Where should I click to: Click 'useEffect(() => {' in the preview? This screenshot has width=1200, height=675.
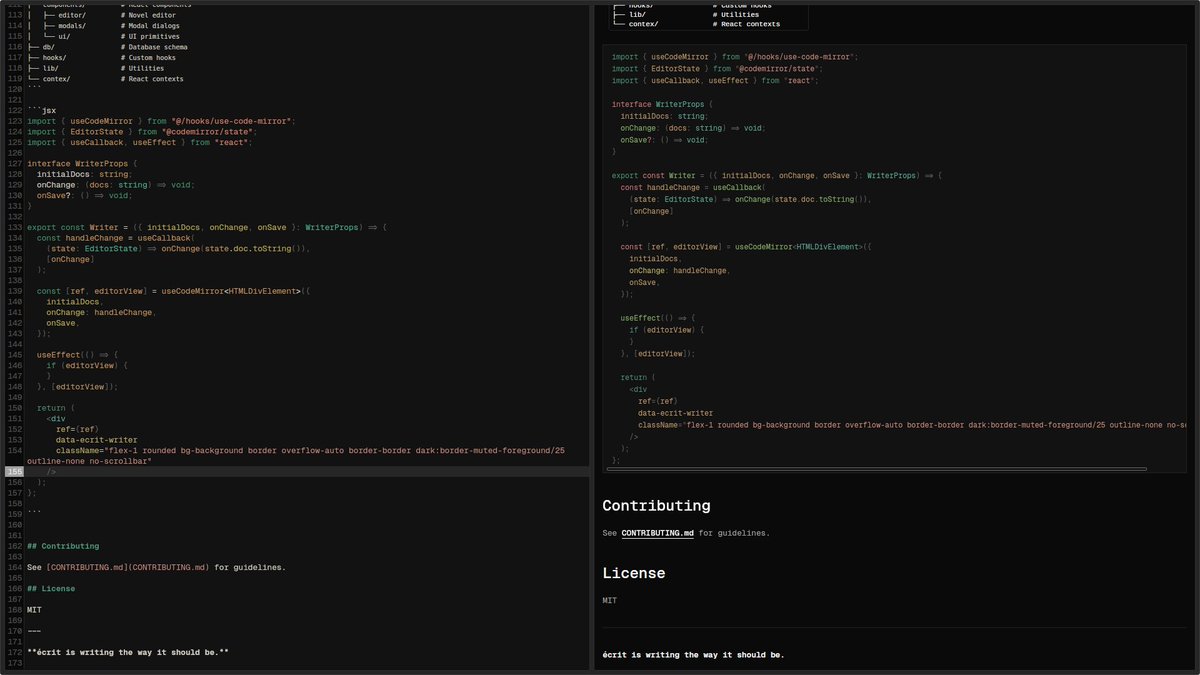point(658,318)
